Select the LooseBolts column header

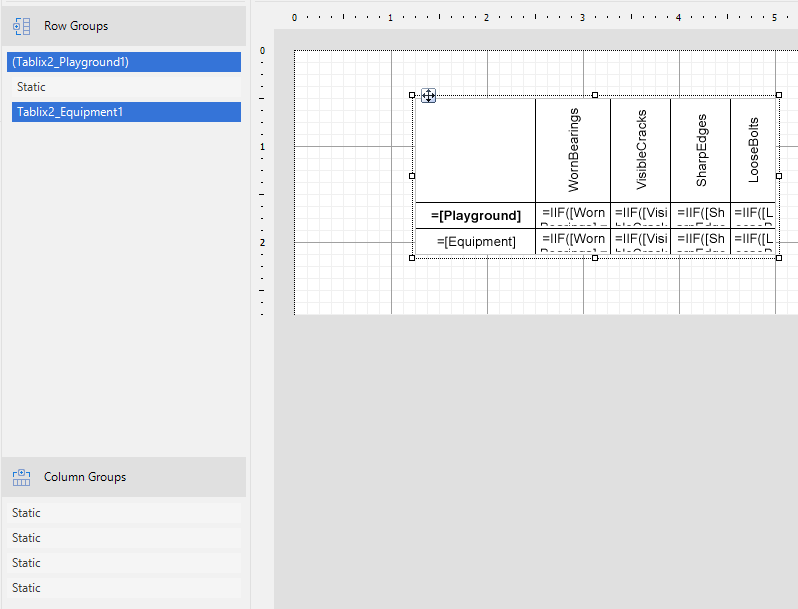click(753, 150)
